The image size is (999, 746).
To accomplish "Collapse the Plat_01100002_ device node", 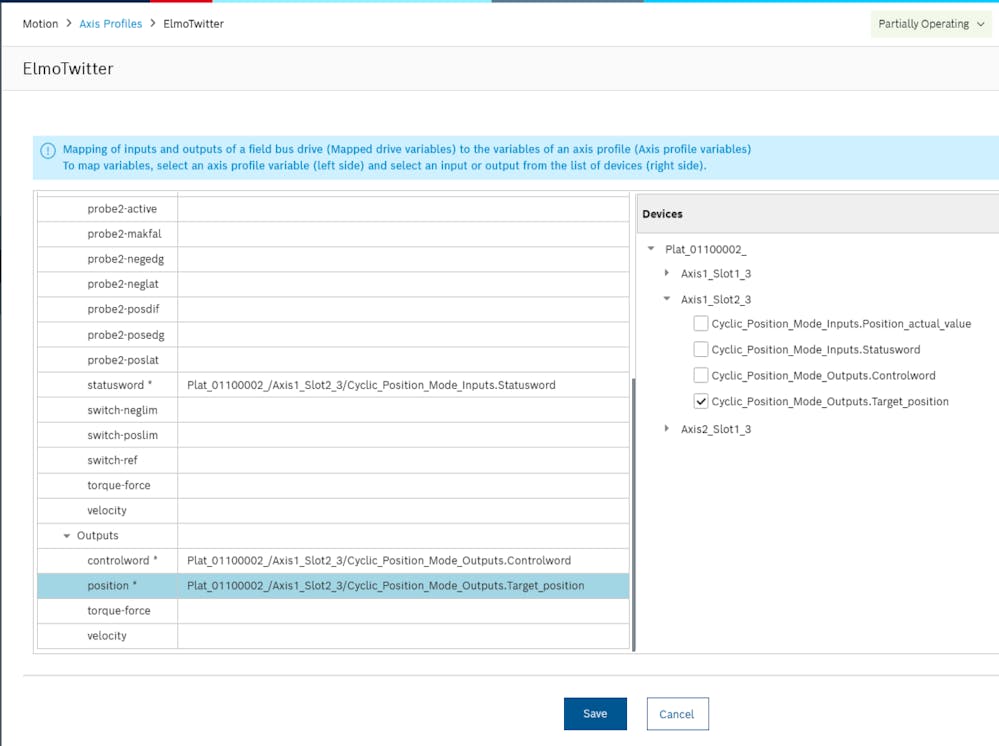I will point(651,248).
